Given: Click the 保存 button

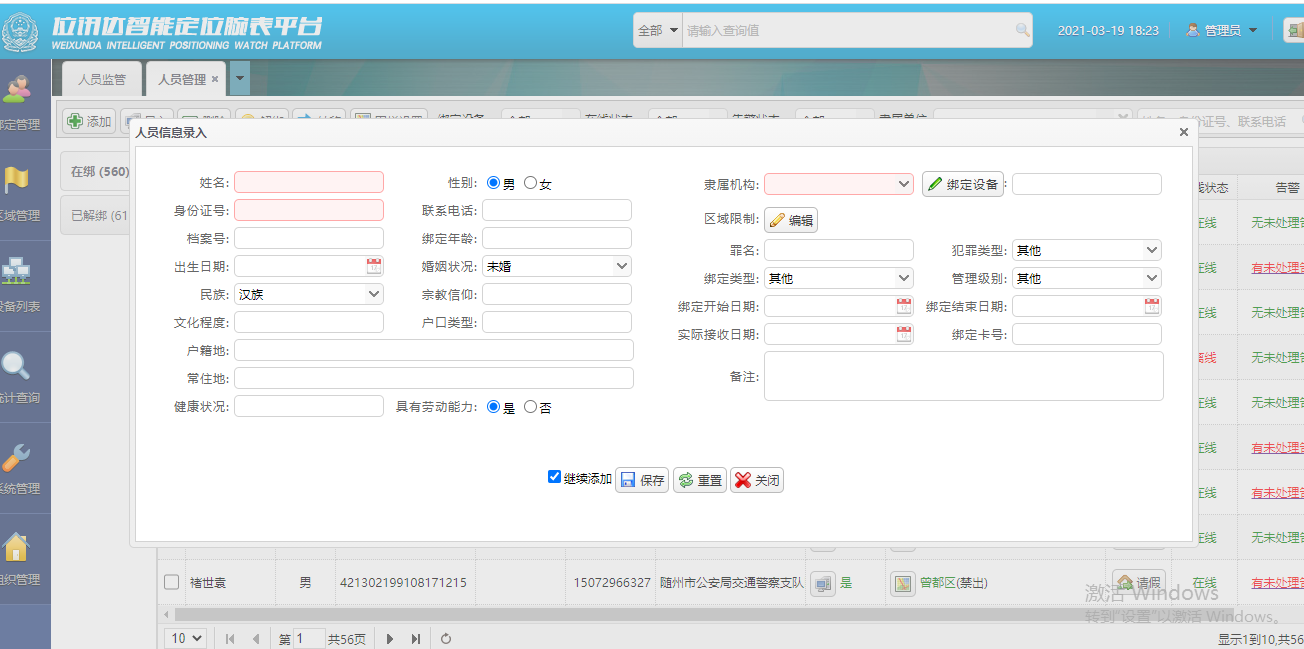Looking at the screenshot, I should tap(642, 480).
